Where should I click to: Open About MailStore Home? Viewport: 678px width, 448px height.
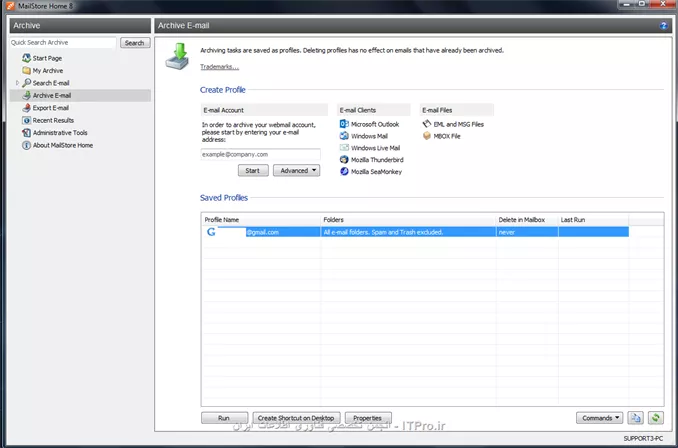point(63,145)
